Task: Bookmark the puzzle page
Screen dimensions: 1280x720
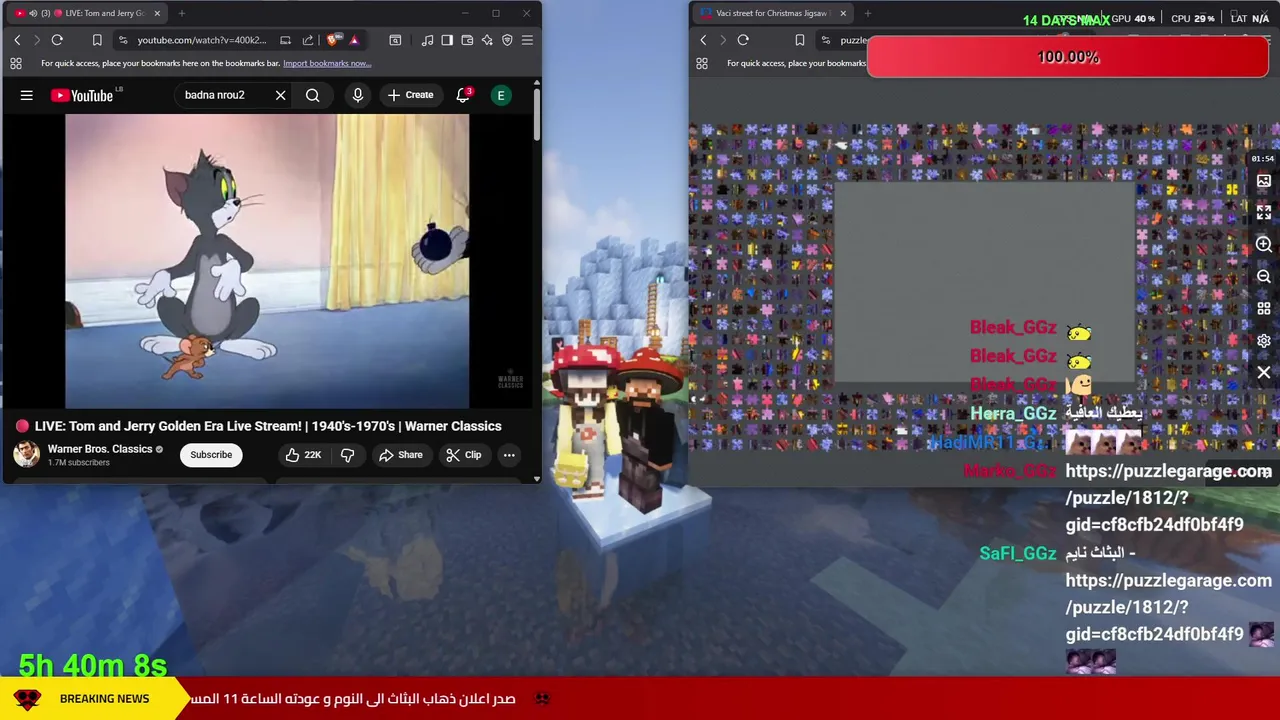Action: [799, 40]
